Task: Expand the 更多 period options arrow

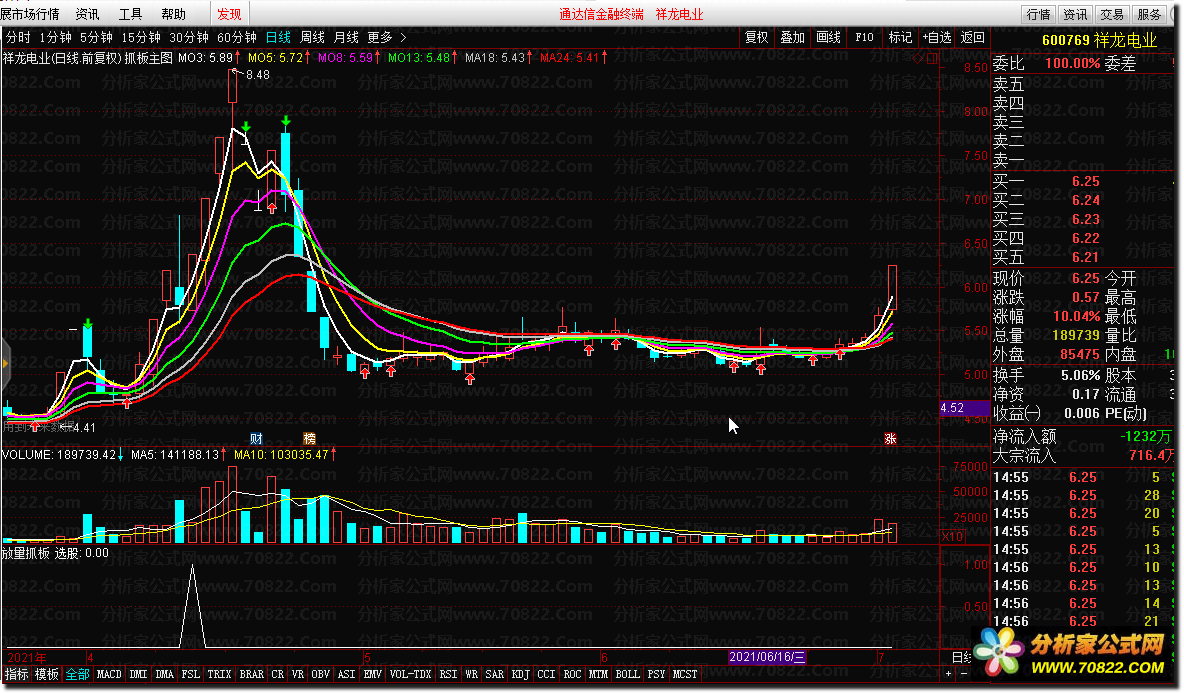Action: click(403, 37)
